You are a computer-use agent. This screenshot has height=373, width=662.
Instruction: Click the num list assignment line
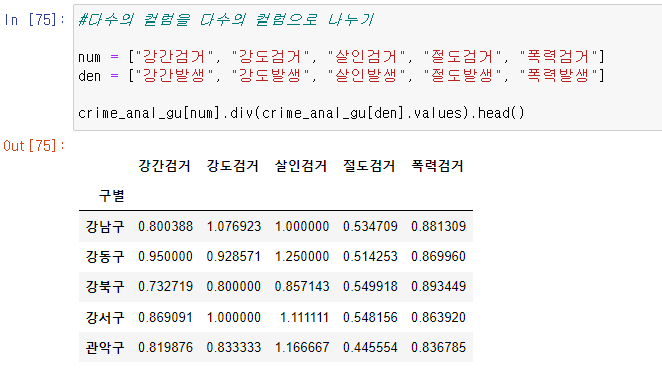(342, 57)
